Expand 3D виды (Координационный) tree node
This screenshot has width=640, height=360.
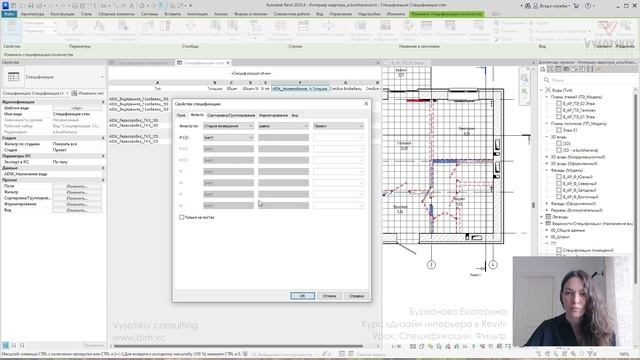[x=547, y=157]
